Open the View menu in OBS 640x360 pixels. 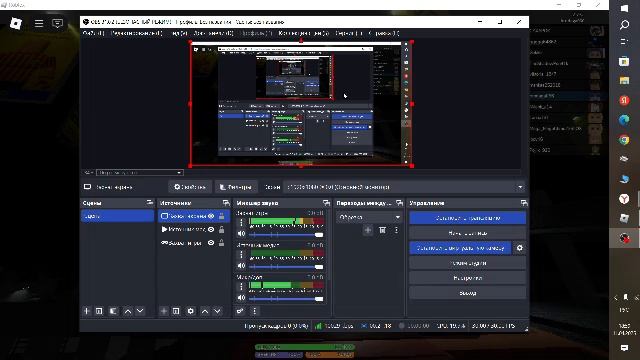click(179, 33)
